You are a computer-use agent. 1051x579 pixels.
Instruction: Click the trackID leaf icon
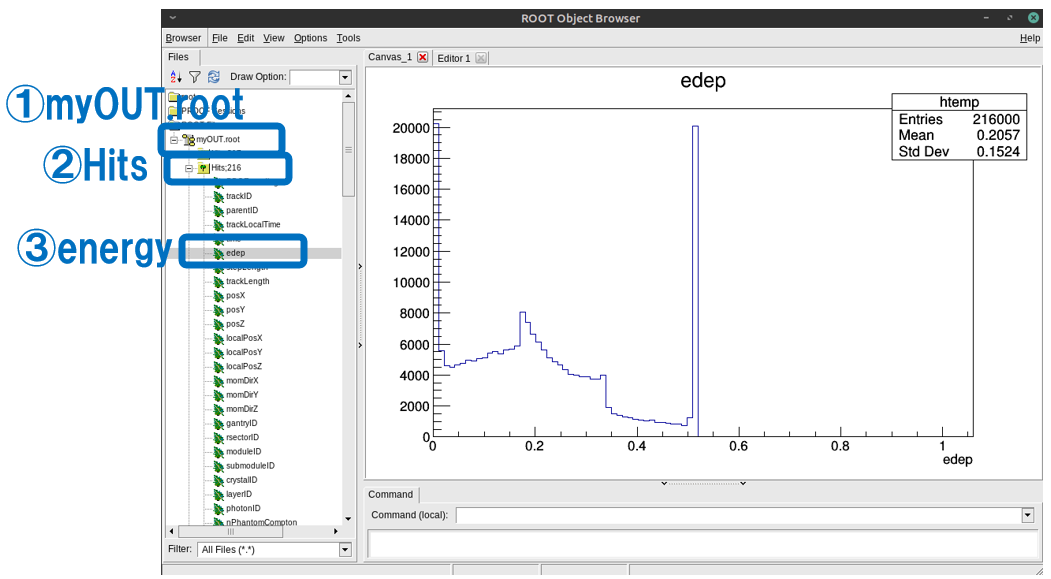tap(219, 196)
